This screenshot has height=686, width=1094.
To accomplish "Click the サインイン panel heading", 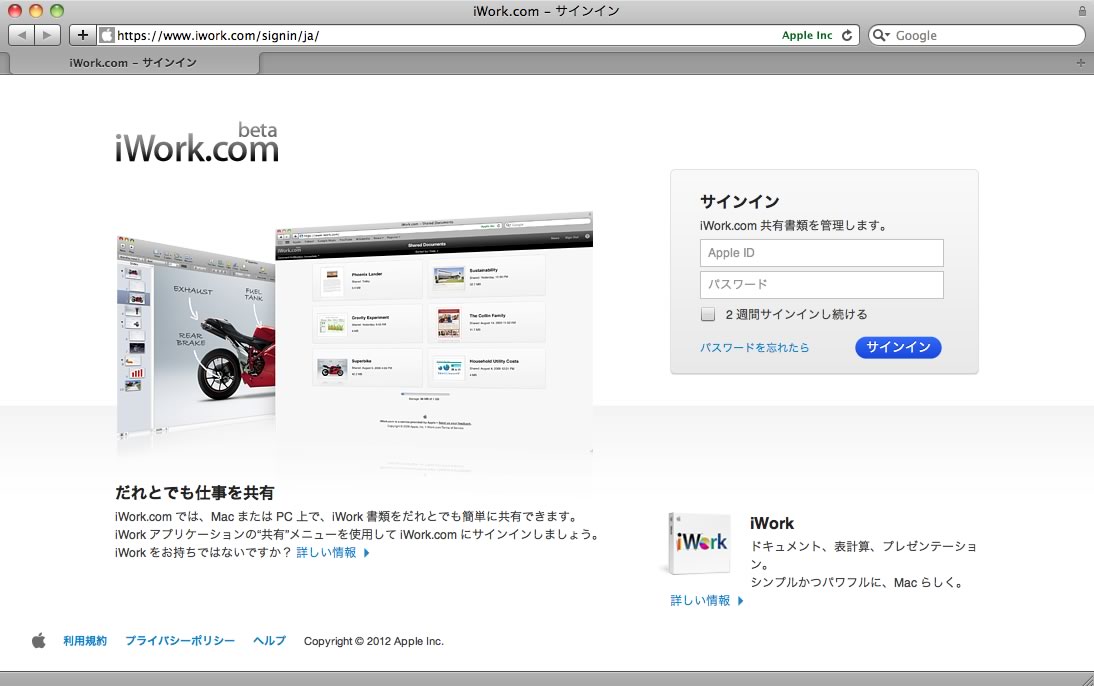I will (740, 202).
